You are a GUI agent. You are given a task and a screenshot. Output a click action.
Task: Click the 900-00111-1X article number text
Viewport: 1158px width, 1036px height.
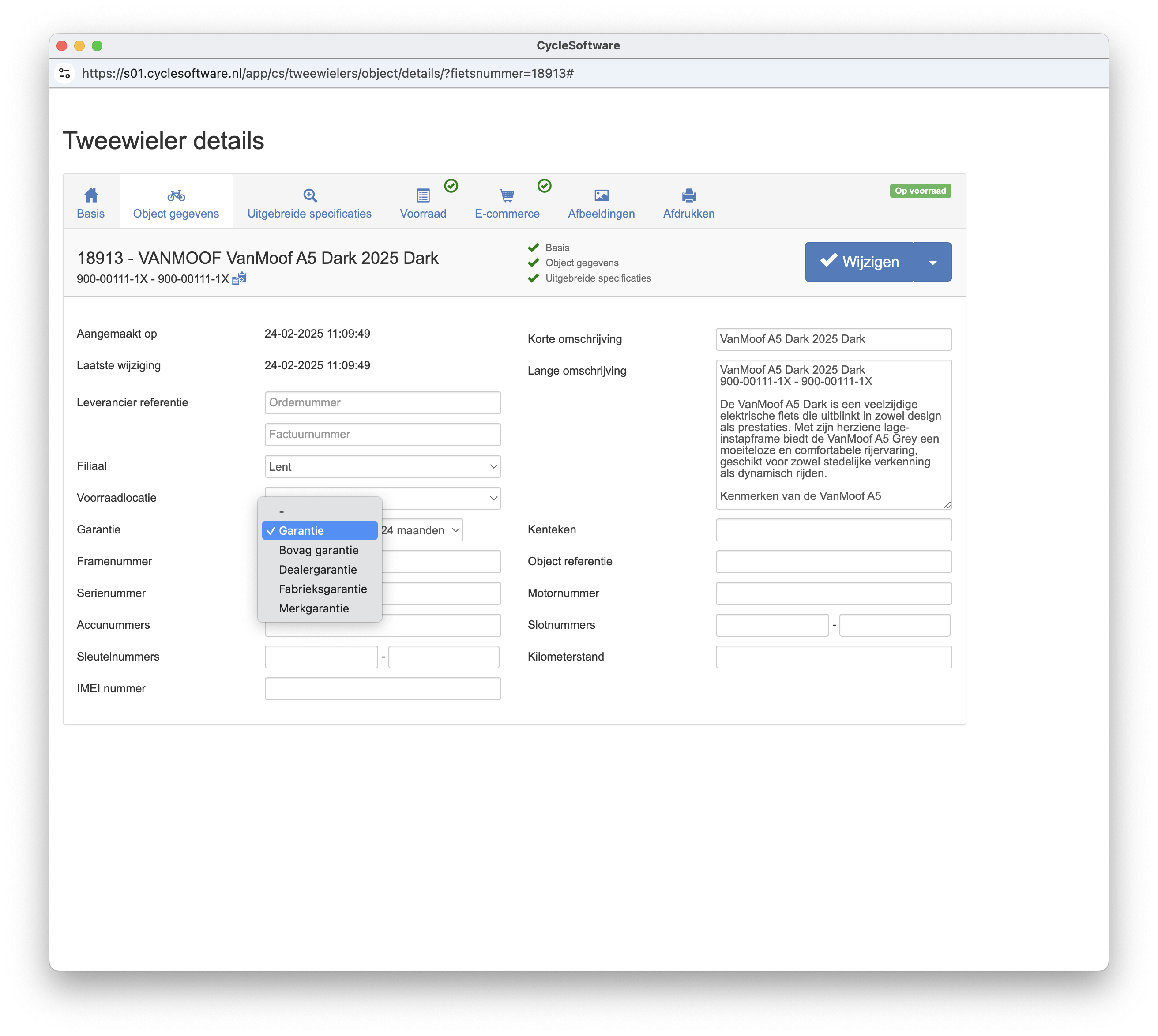(153, 279)
